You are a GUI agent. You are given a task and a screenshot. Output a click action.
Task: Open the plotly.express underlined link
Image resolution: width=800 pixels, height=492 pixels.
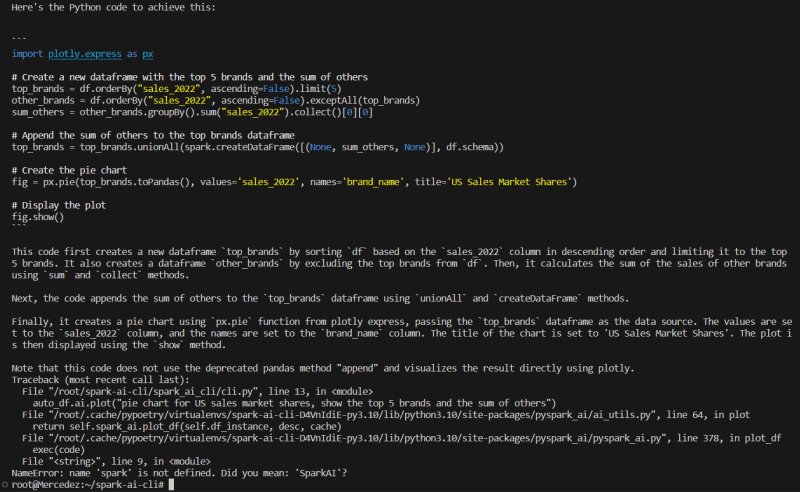85,54
